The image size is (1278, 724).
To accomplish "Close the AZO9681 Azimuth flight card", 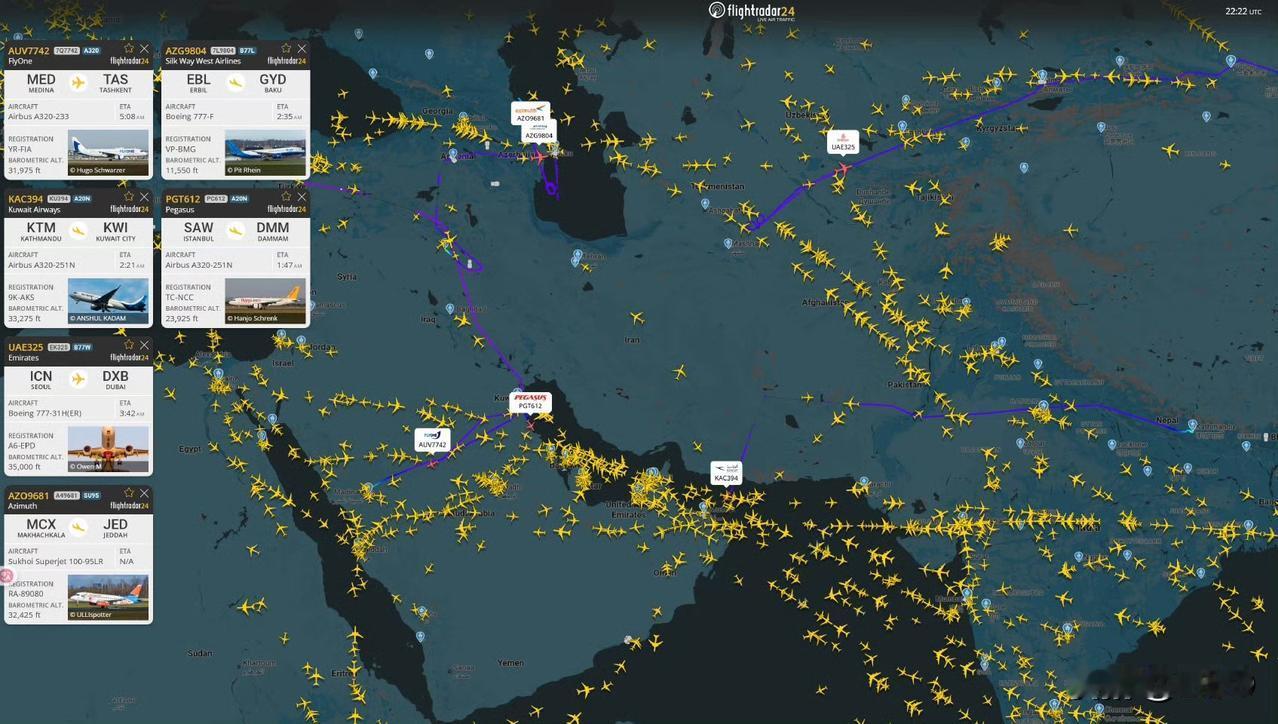I will [144, 493].
